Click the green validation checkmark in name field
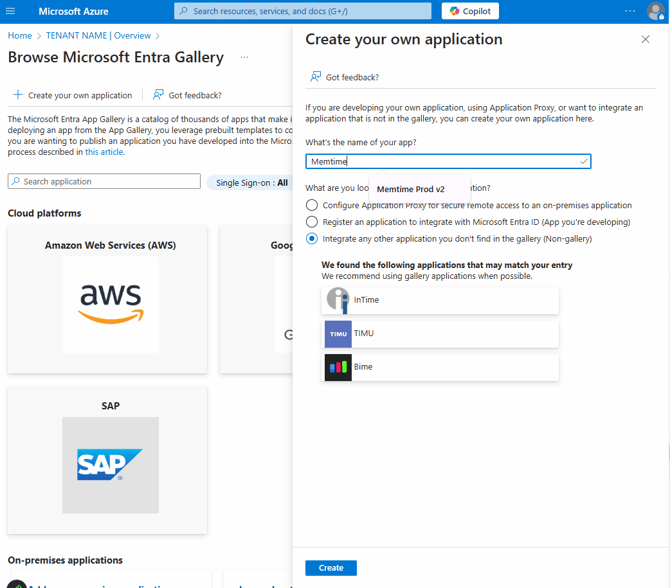 (x=583, y=162)
